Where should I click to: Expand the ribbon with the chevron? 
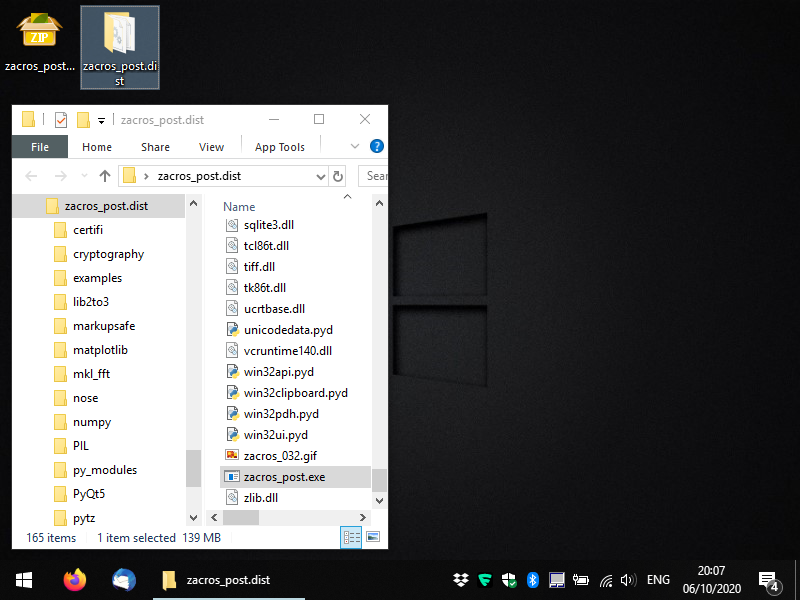(354, 147)
